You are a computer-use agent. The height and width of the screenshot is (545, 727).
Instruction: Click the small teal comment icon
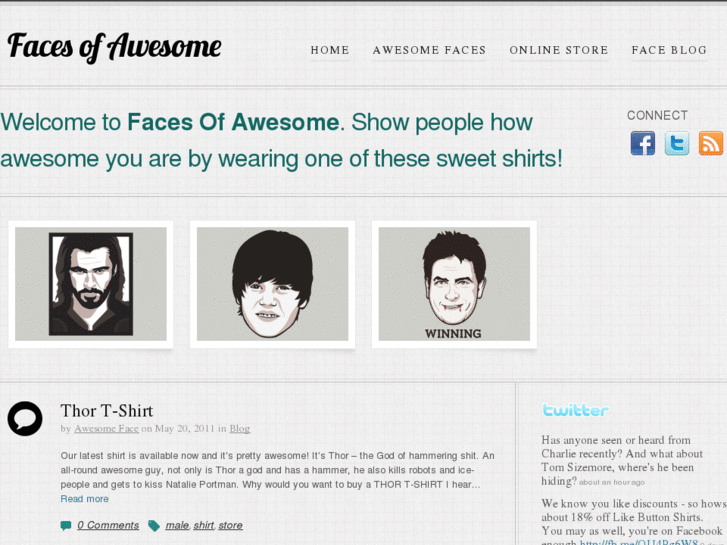(x=66, y=526)
